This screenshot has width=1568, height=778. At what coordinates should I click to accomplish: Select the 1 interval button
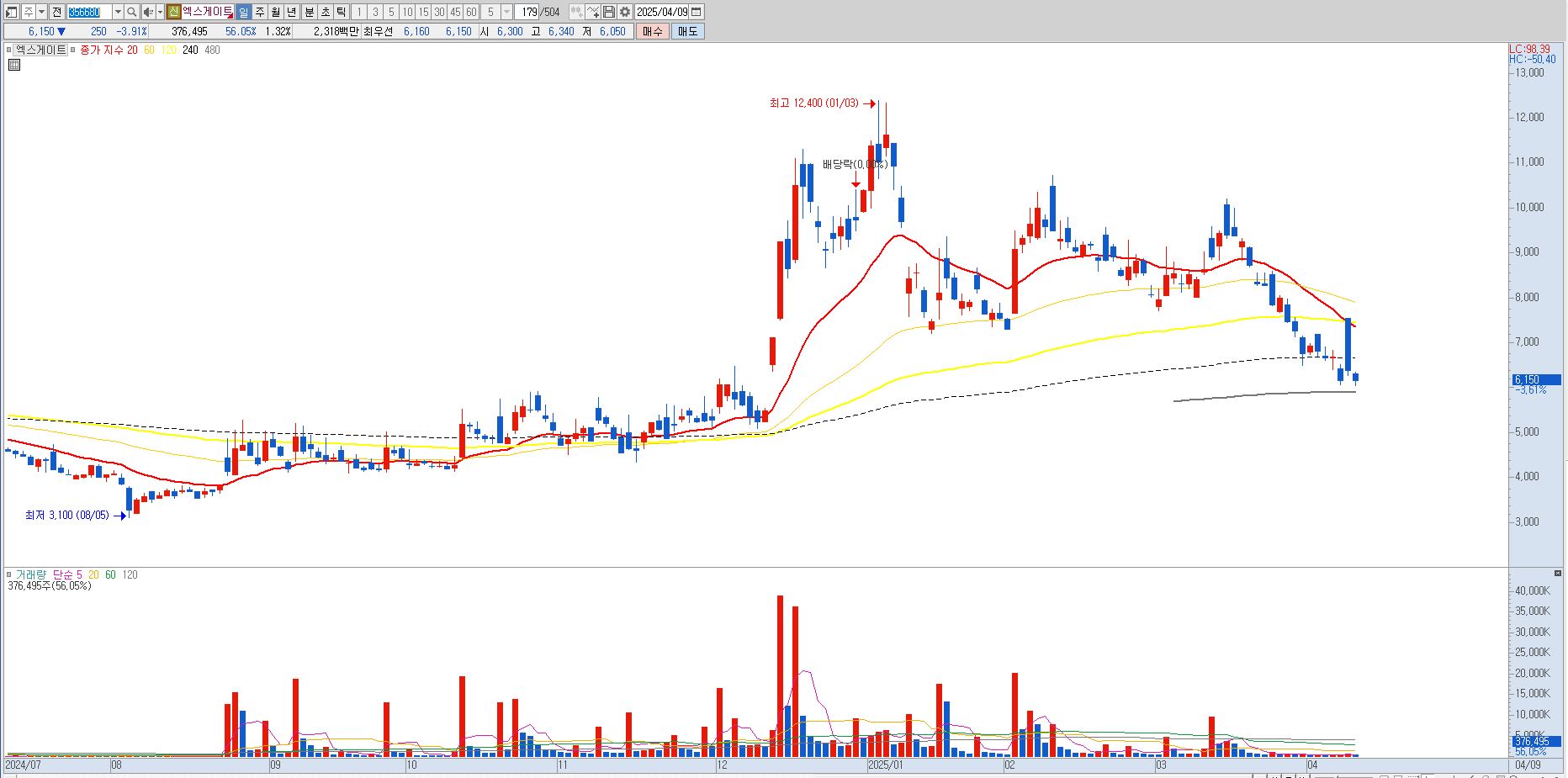point(359,12)
